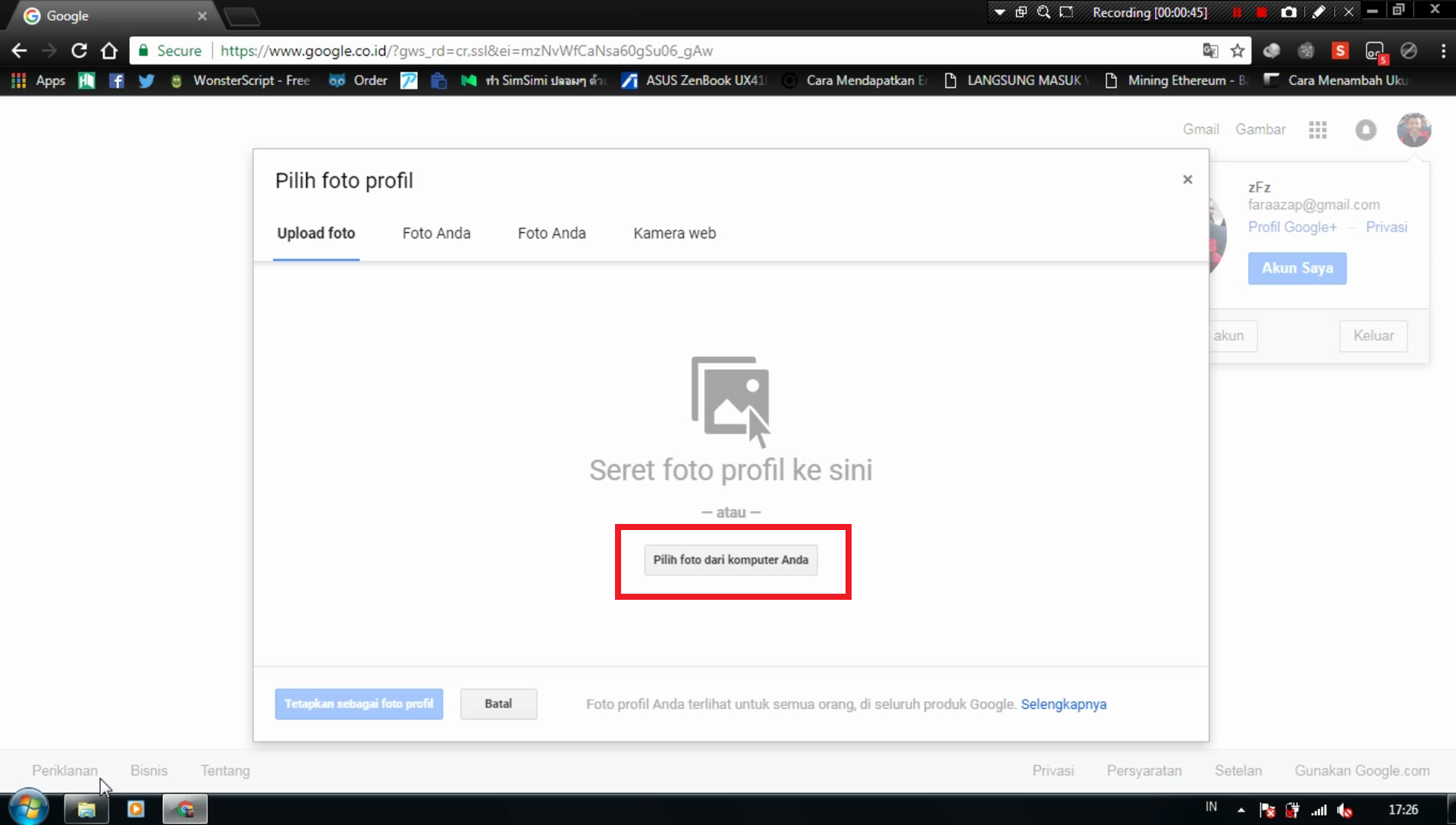Show hidden system tray icons
1456x825 pixels.
1241,810
